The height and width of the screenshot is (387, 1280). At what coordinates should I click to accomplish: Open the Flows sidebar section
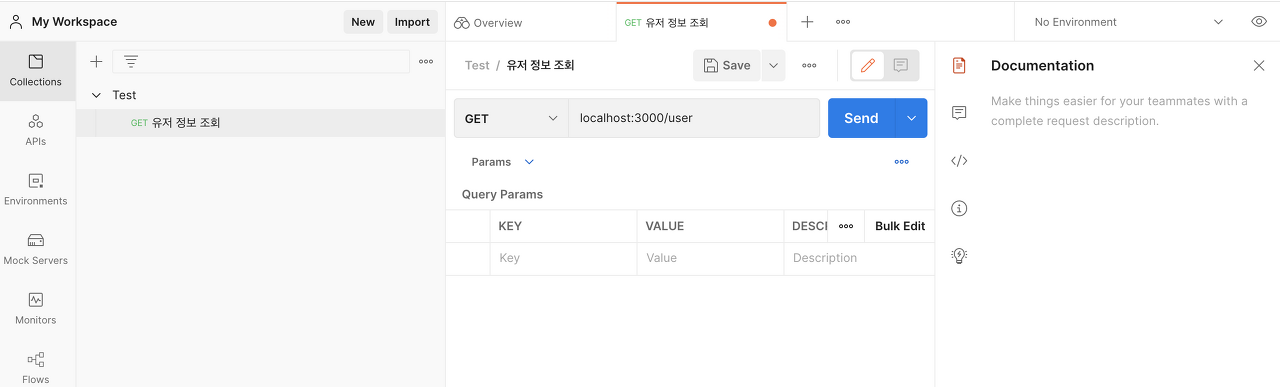(36, 367)
